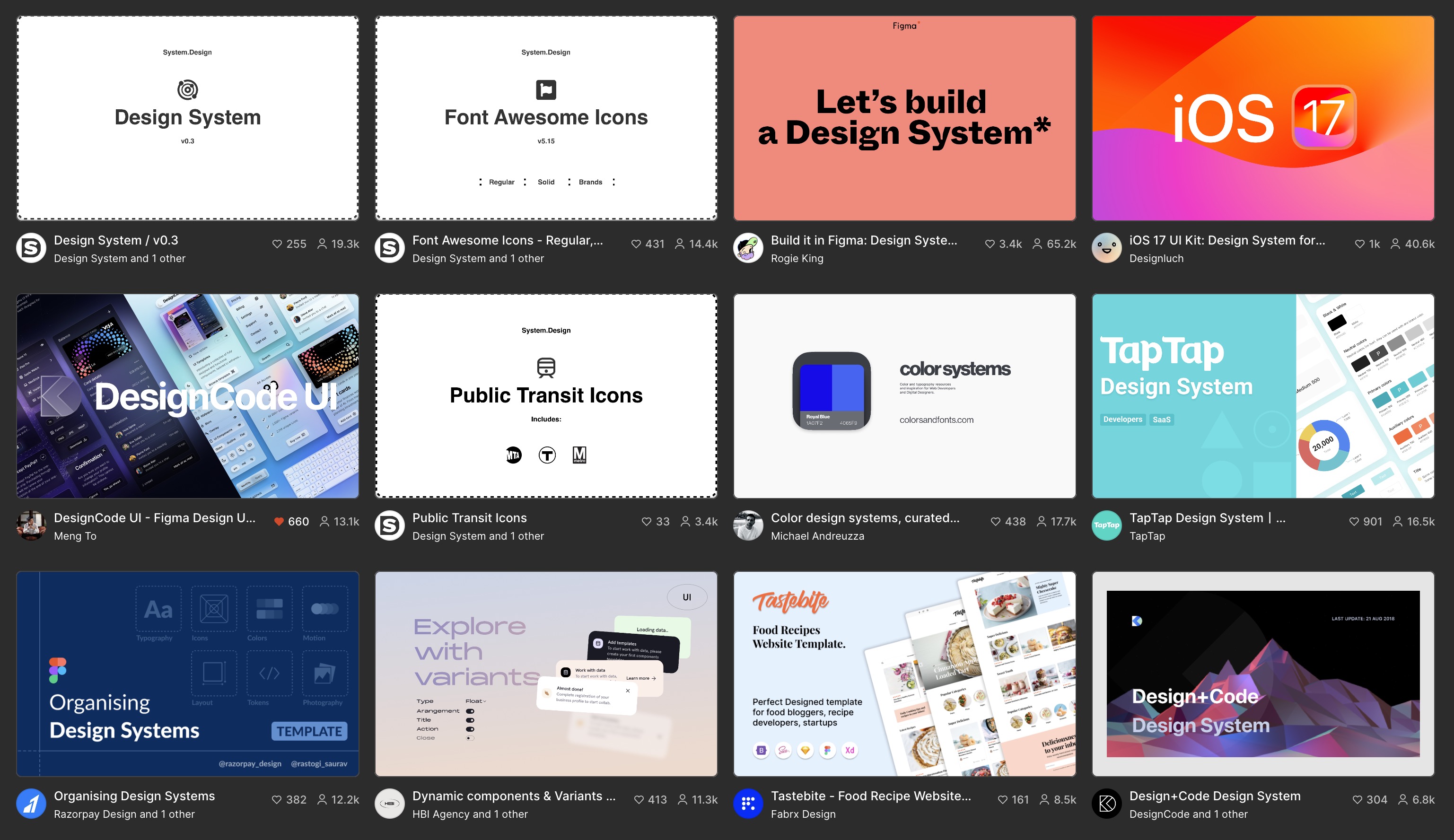Click HBI Agency and 1 other
1454x840 pixels.
coord(470,814)
